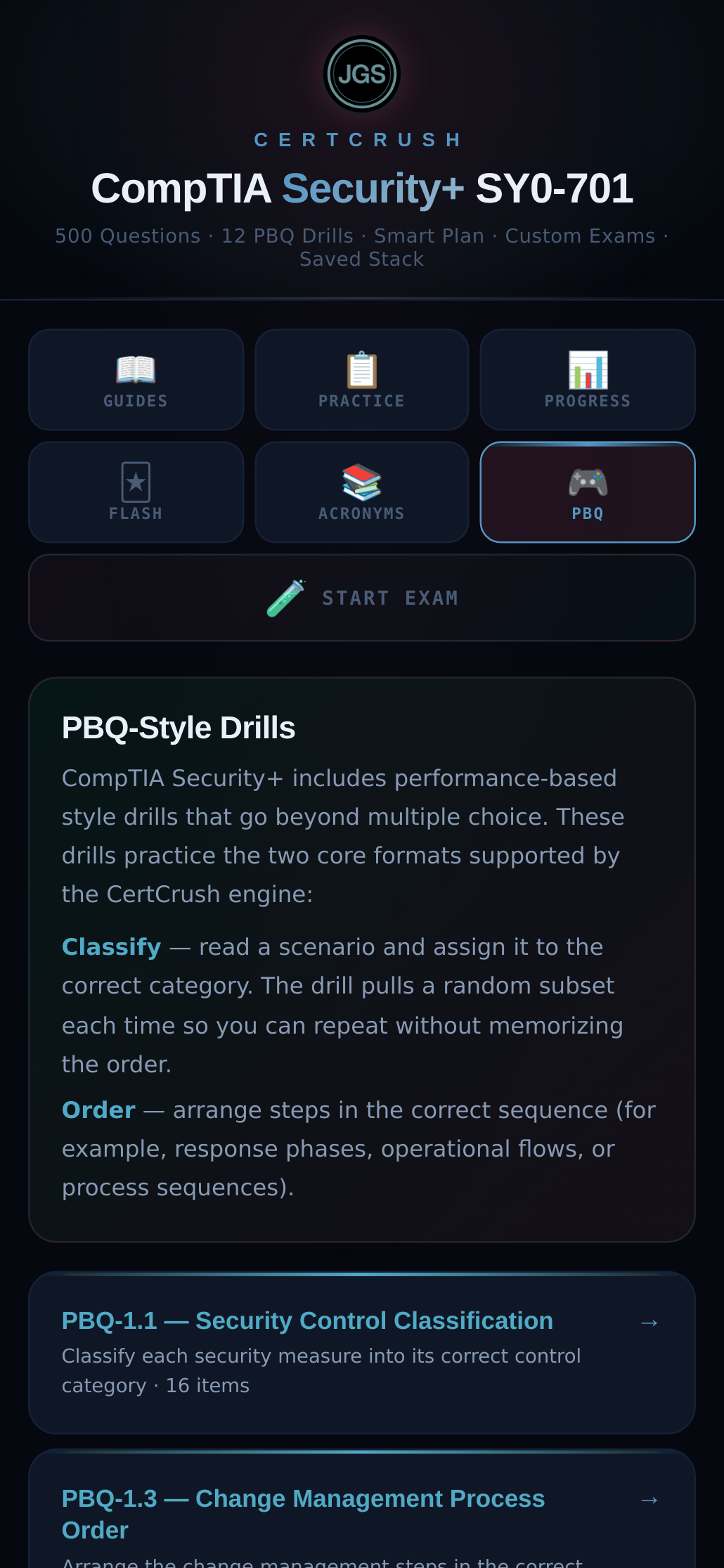The width and height of the screenshot is (724, 1568).
Task: Click the Flash card star icon
Action: (136, 482)
